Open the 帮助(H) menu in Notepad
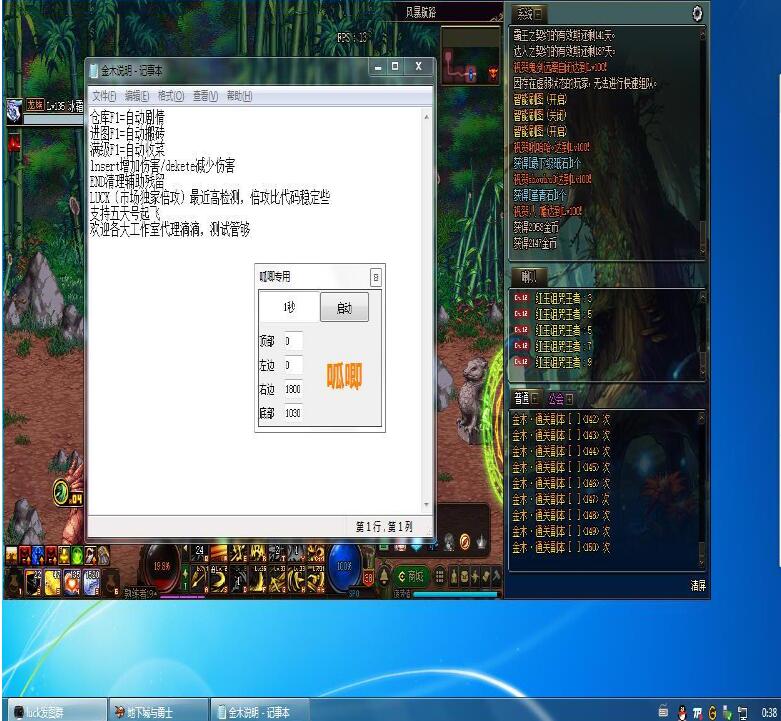Image resolution: width=781 pixels, height=721 pixels. (239, 96)
